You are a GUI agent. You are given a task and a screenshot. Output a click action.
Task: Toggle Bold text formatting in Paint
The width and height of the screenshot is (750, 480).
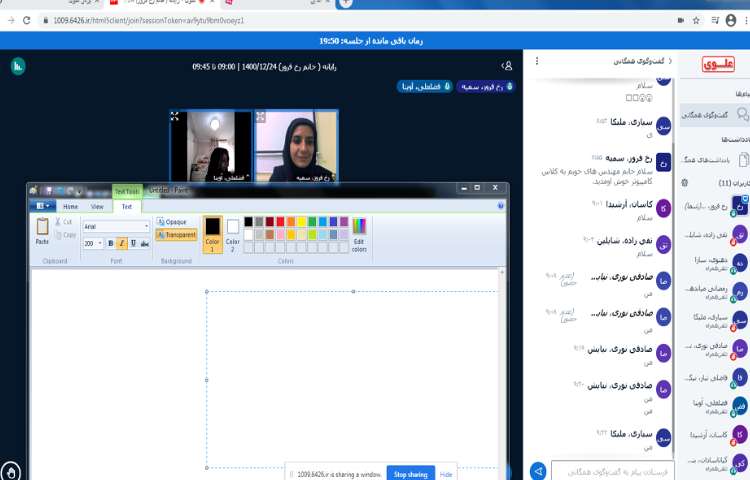(110, 243)
